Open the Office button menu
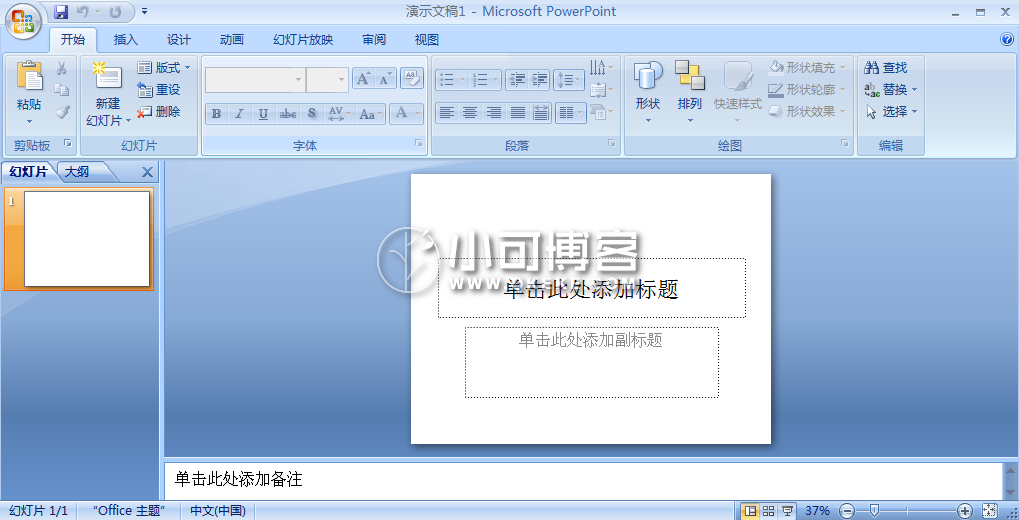The height and width of the screenshot is (520, 1019). (x=23, y=21)
